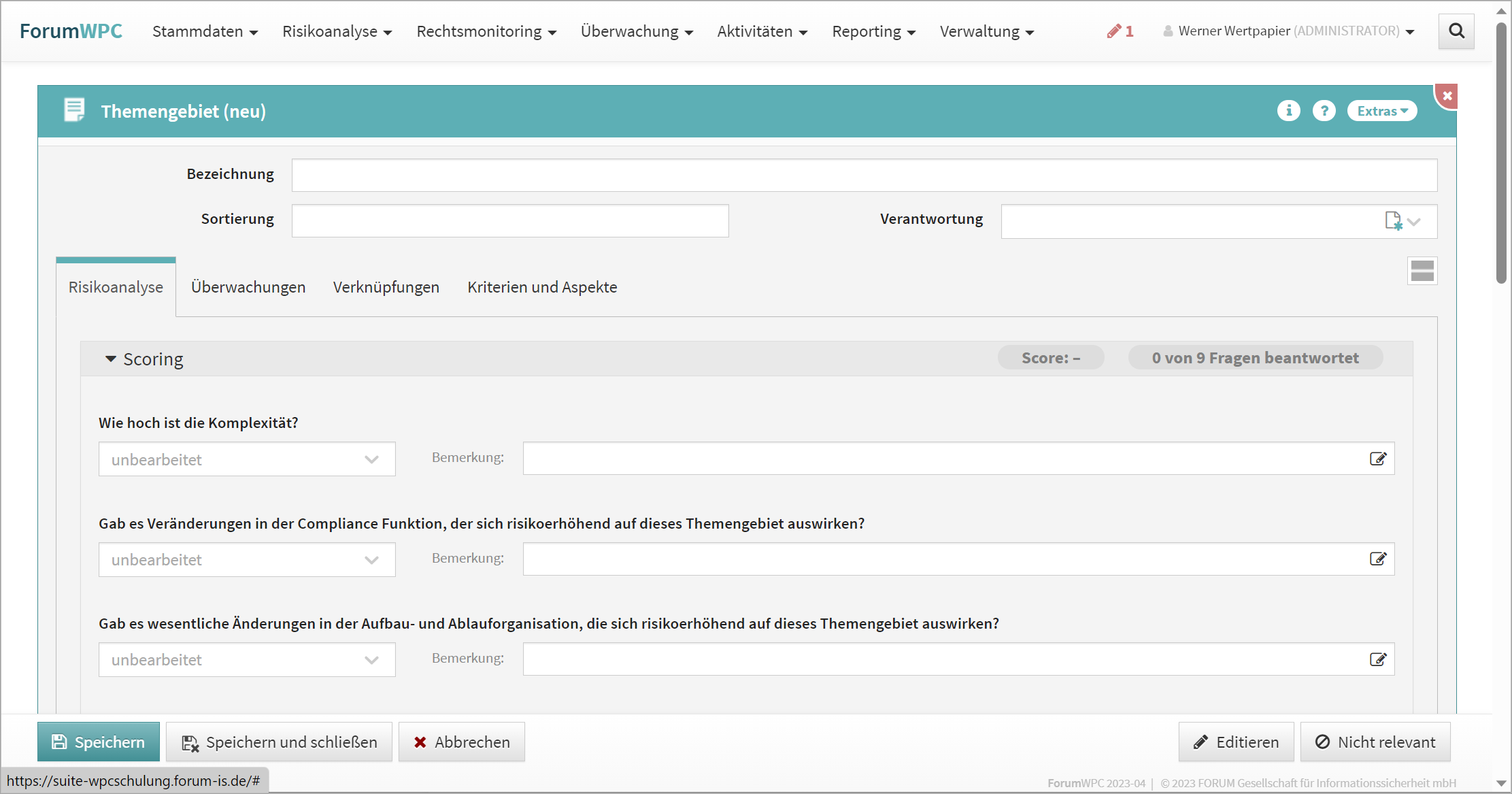
Task: Expand the Verantwortung field chevron
Action: [1415, 222]
